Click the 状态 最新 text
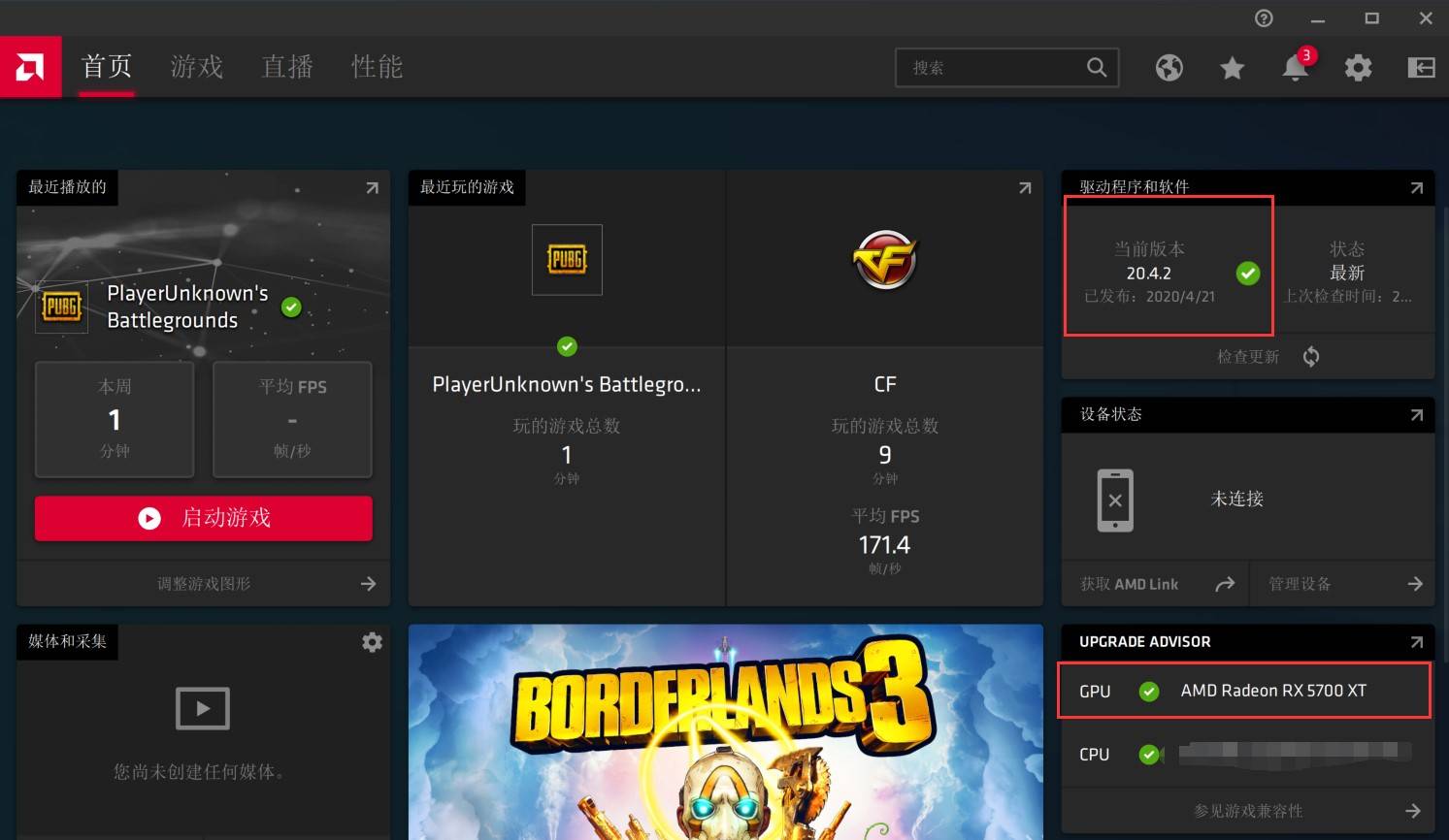This screenshot has height=840, width=1449. click(1347, 261)
